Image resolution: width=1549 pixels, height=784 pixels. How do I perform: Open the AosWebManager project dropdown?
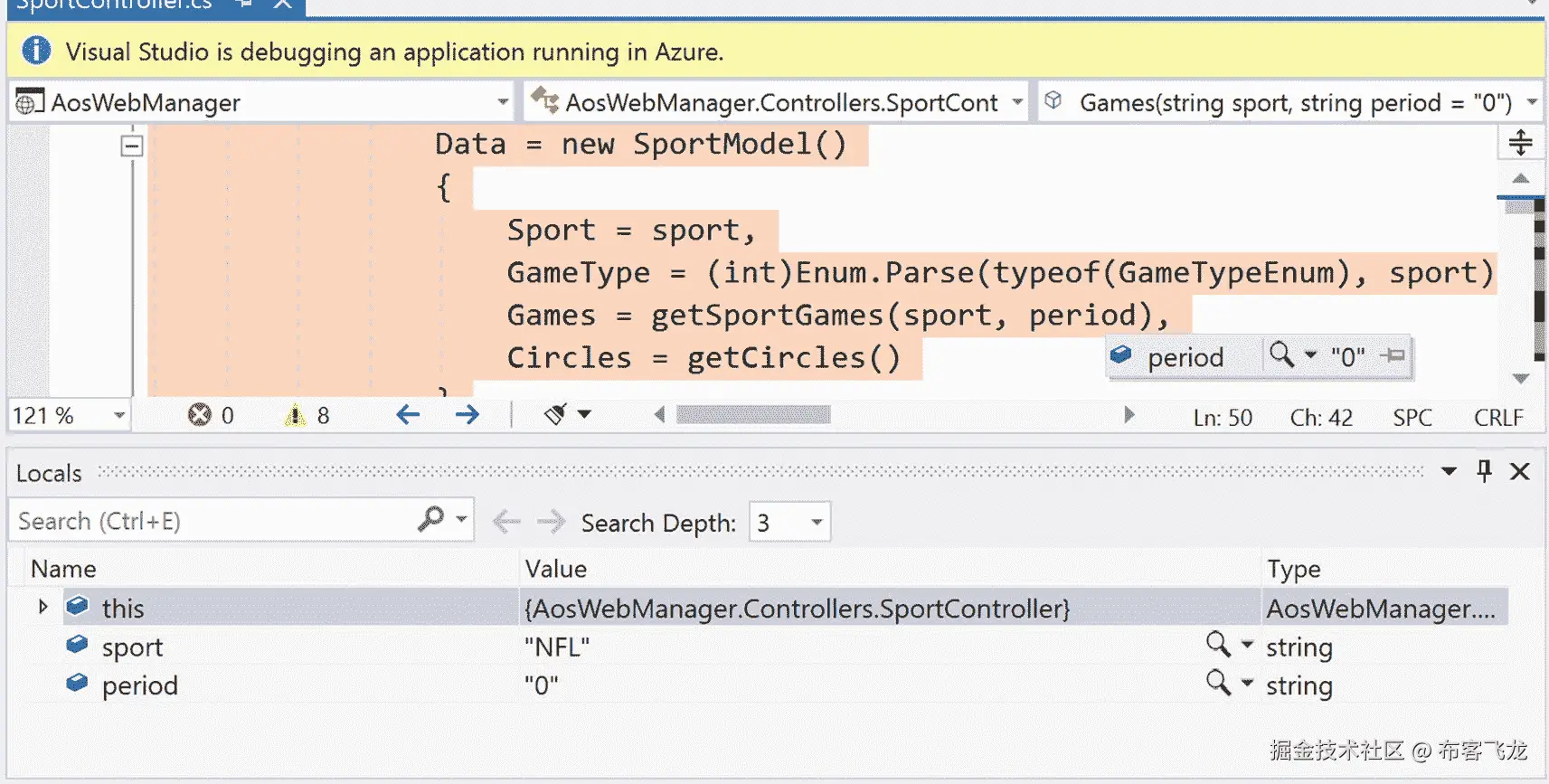(262, 102)
